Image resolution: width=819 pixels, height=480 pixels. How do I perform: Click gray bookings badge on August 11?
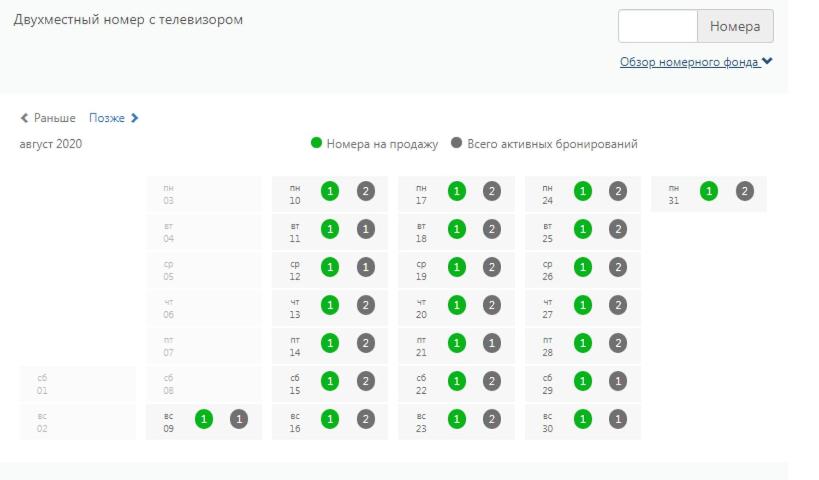click(366, 229)
